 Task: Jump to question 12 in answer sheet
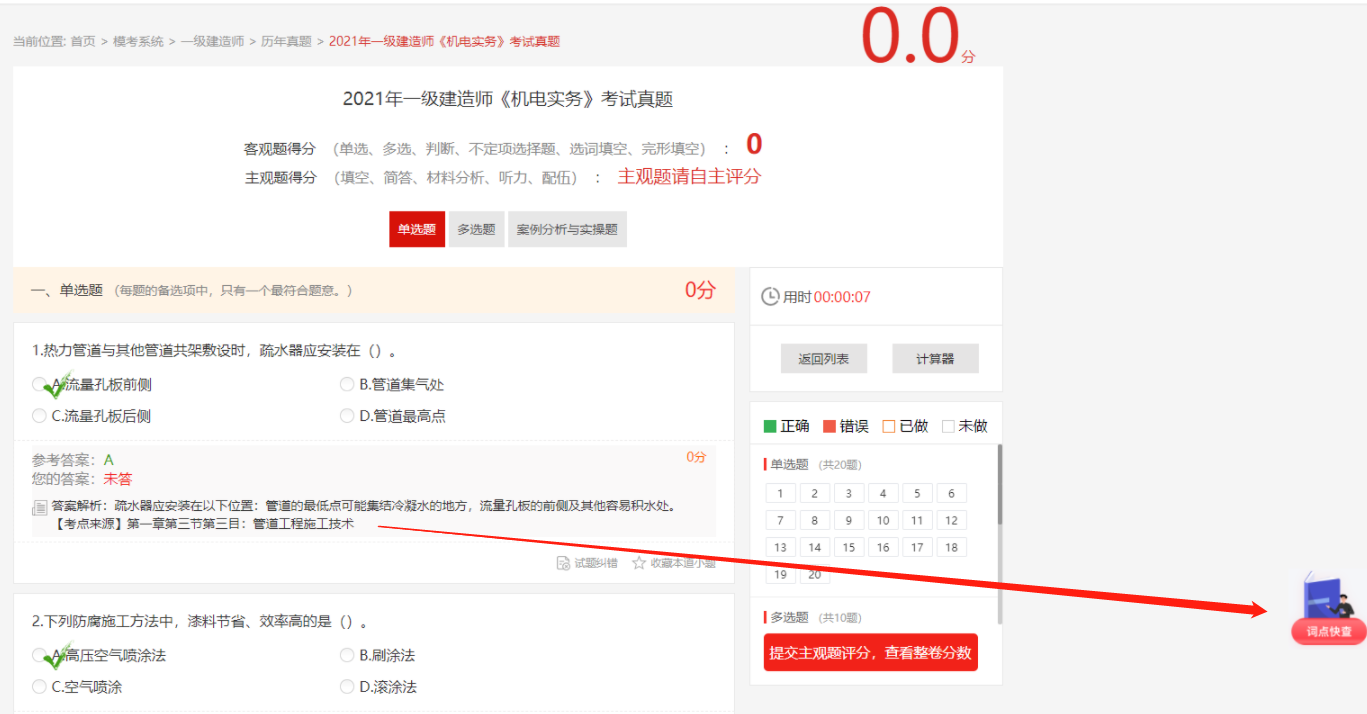click(951, 520)
